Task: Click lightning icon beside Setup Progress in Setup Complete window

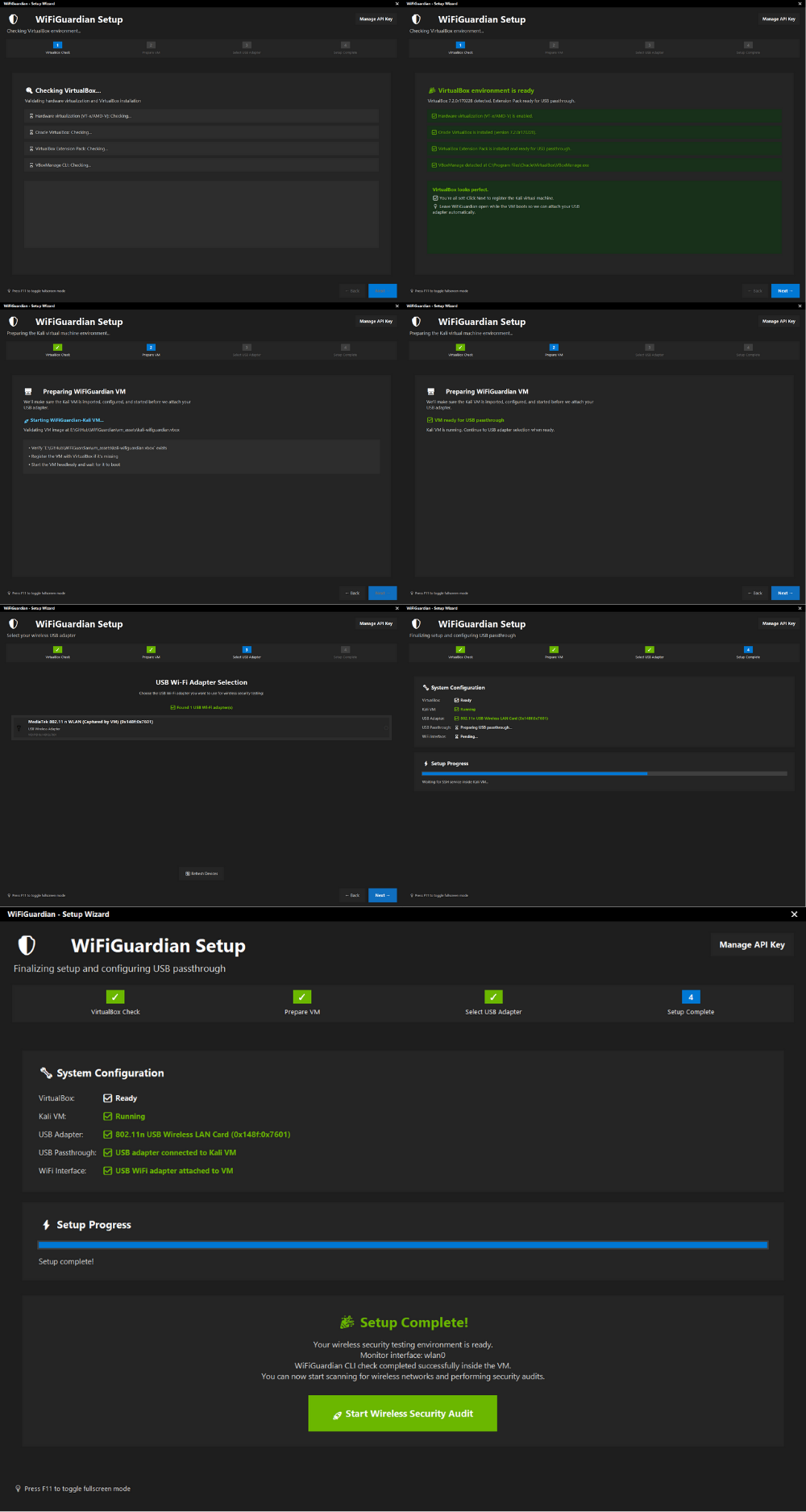Action: pos(46,1224)
